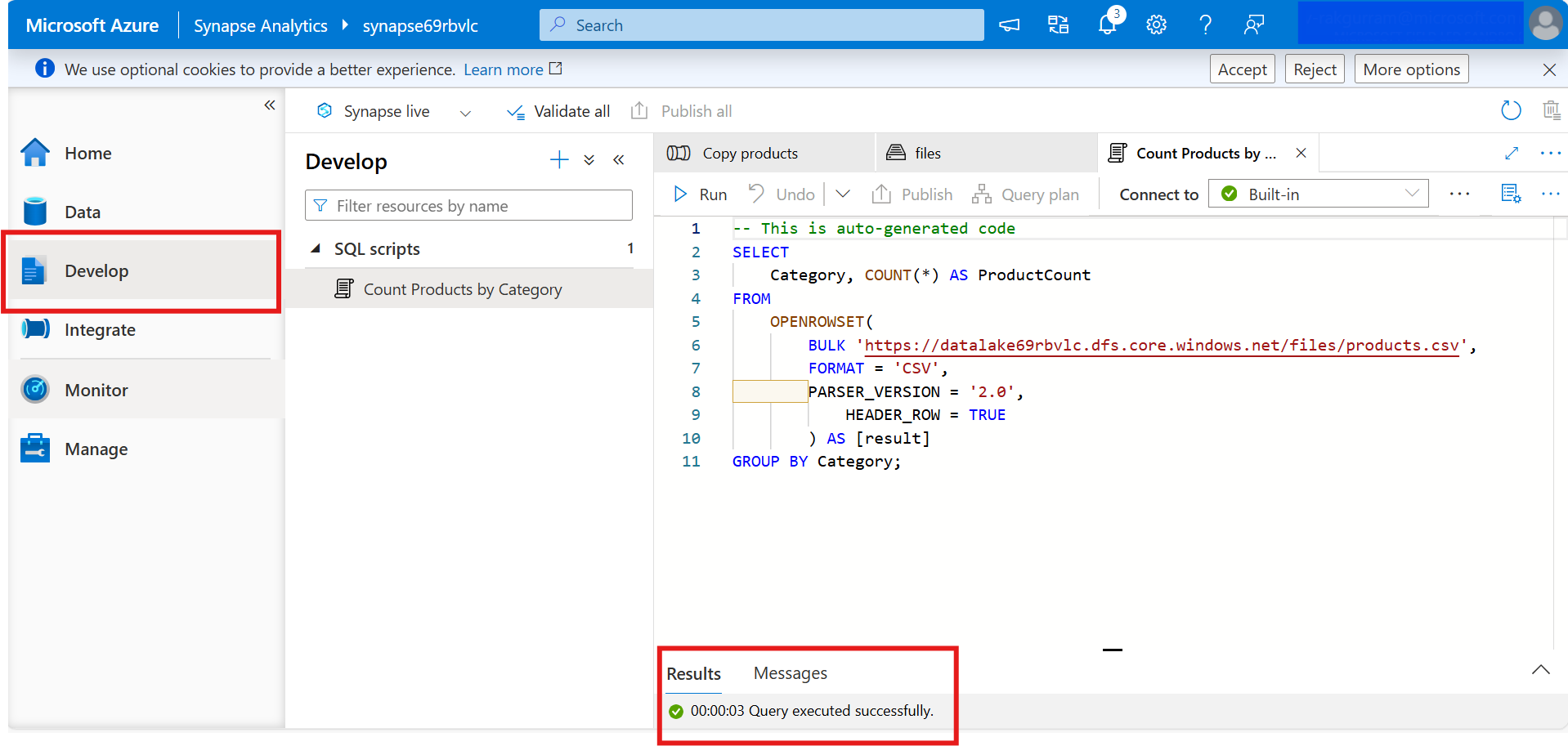This screenshot has width=1568, height=746.
Task: Collapse the SQL scripts tree node
Action: click(x=316, y=248)
